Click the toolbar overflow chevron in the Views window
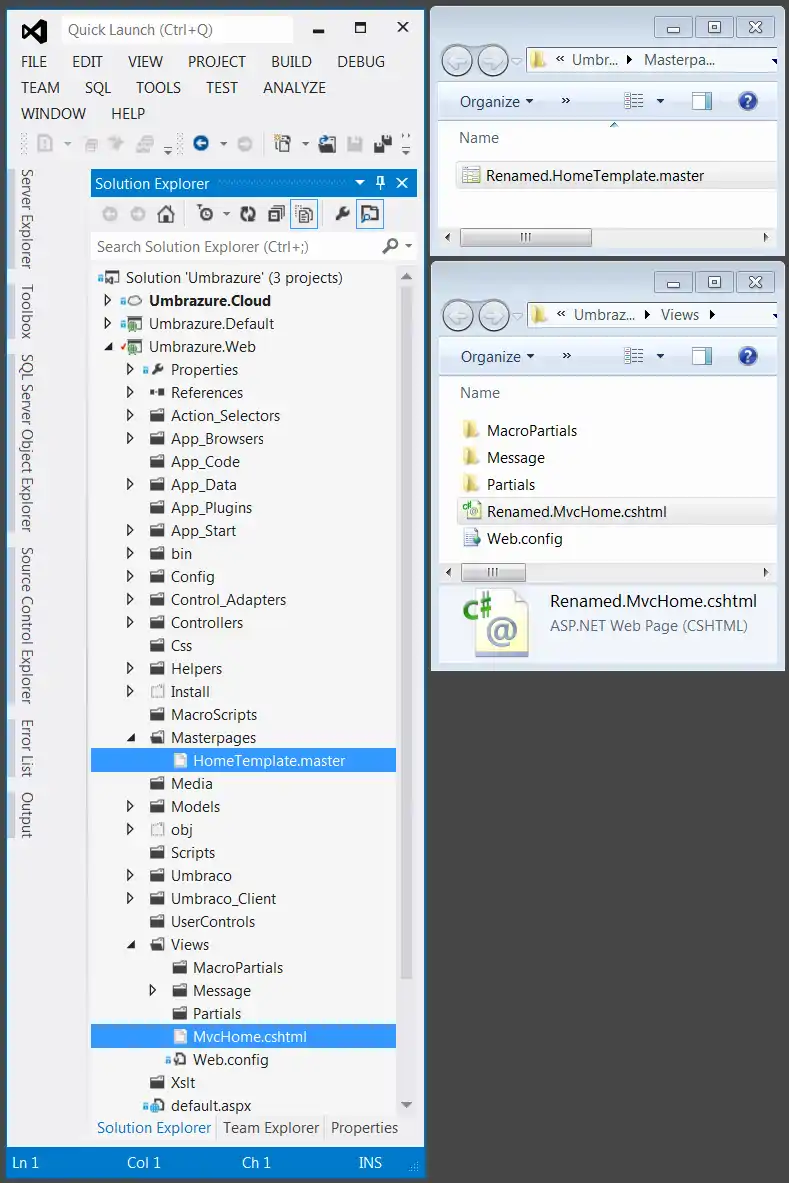 (x=566, y=356)
